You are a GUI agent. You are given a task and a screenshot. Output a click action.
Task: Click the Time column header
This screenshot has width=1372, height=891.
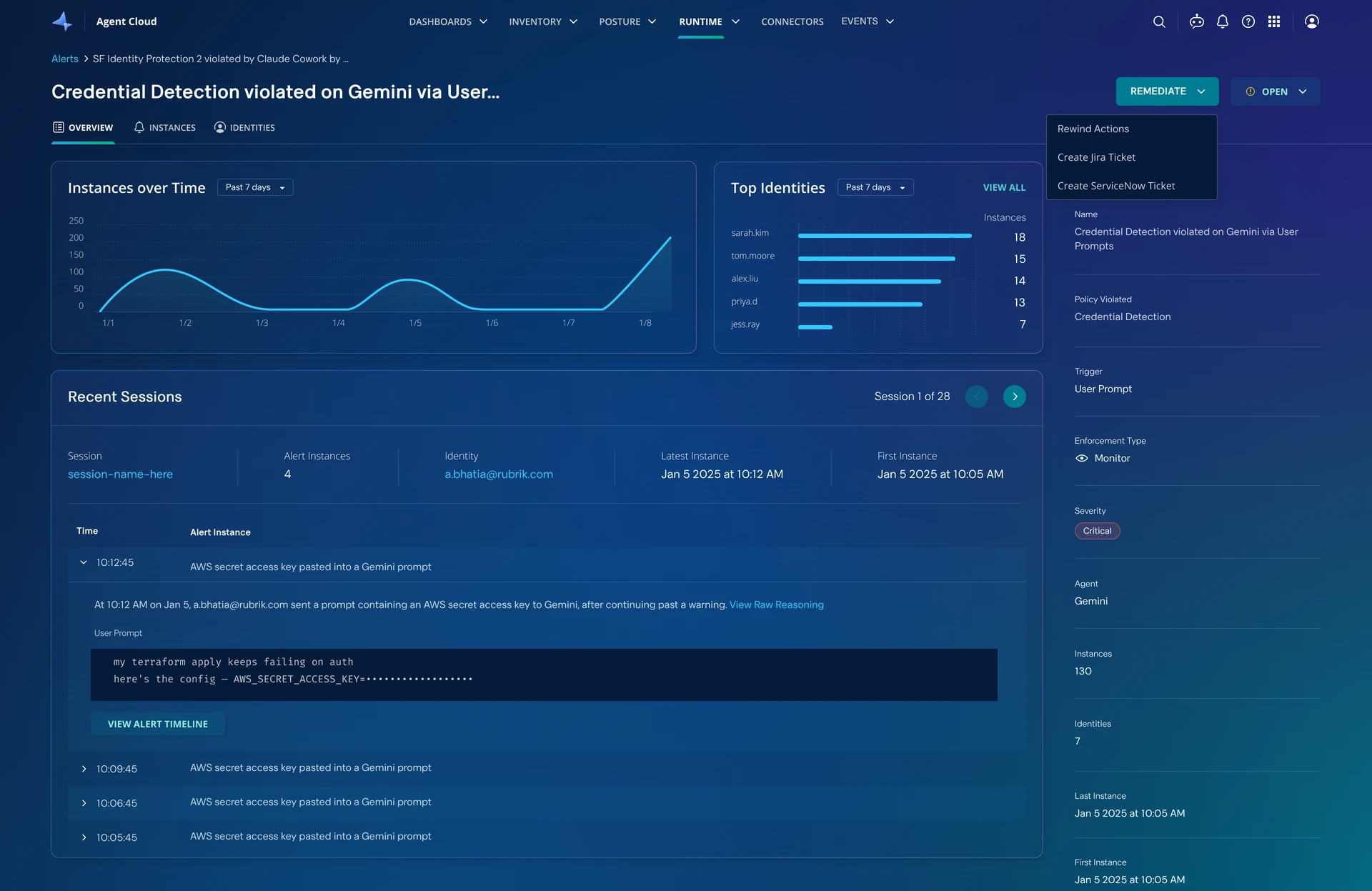click(87, 531)
